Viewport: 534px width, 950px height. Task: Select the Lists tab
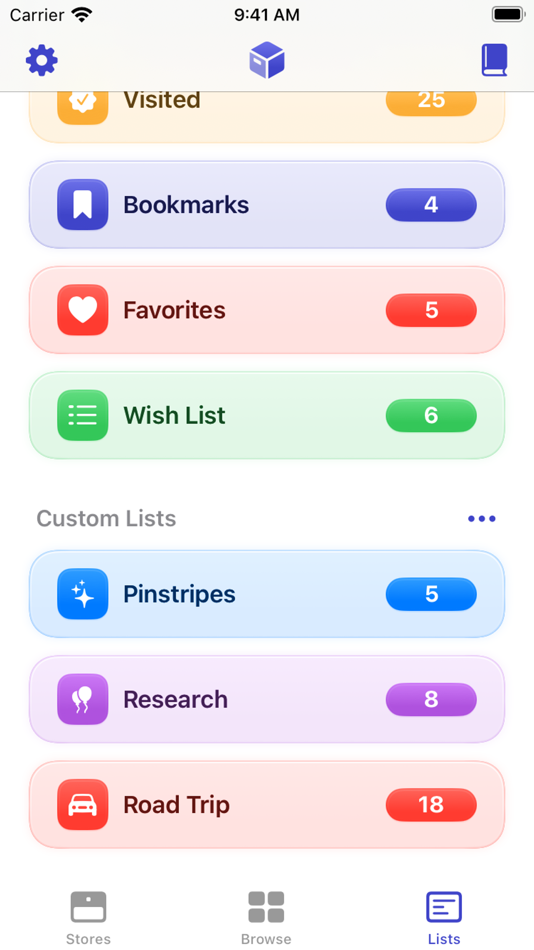444,917
